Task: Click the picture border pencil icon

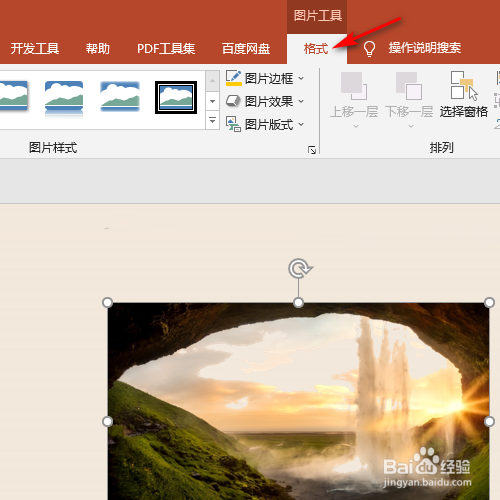Action: (234, 78)
